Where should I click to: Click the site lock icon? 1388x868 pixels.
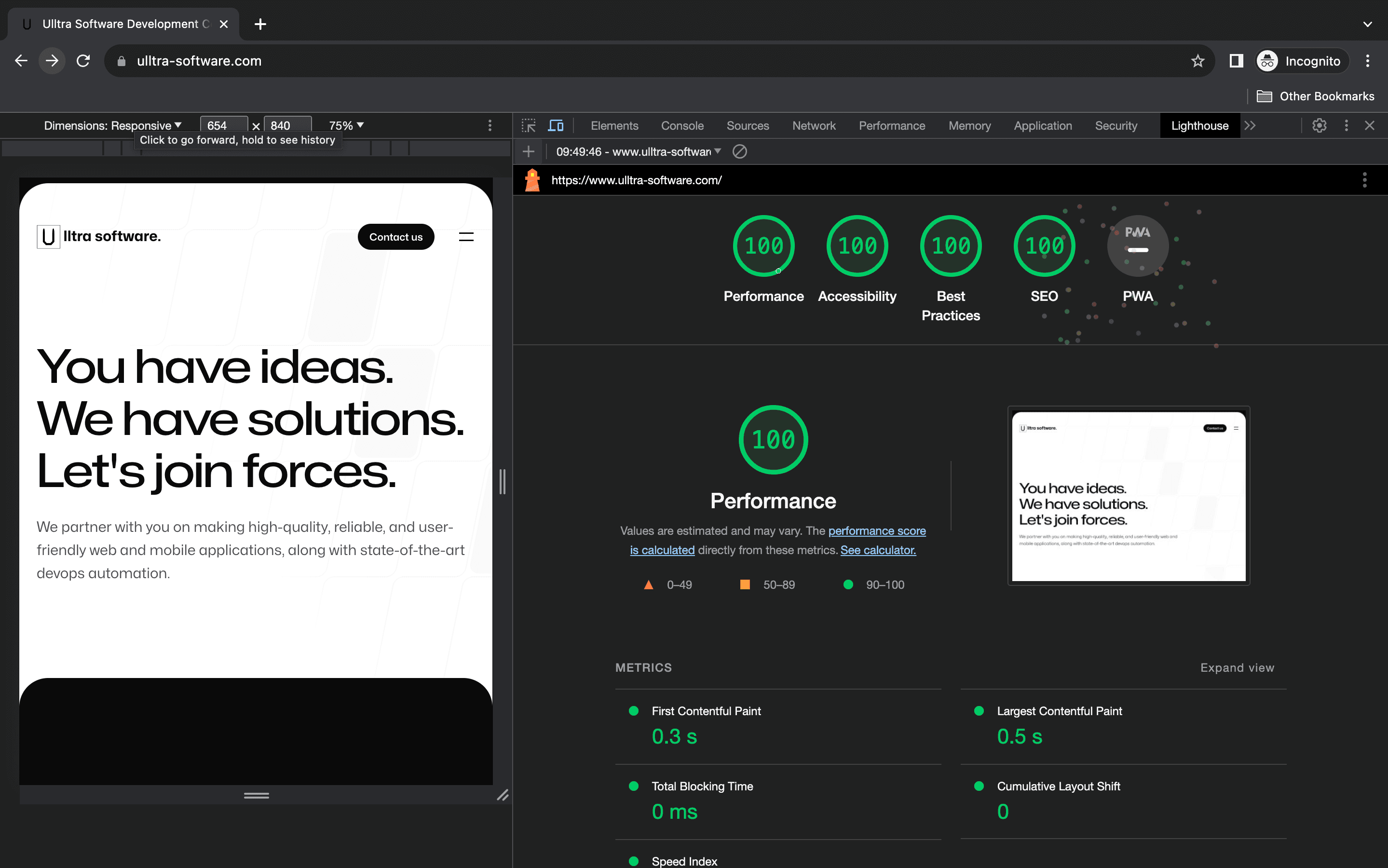point(121,61)
